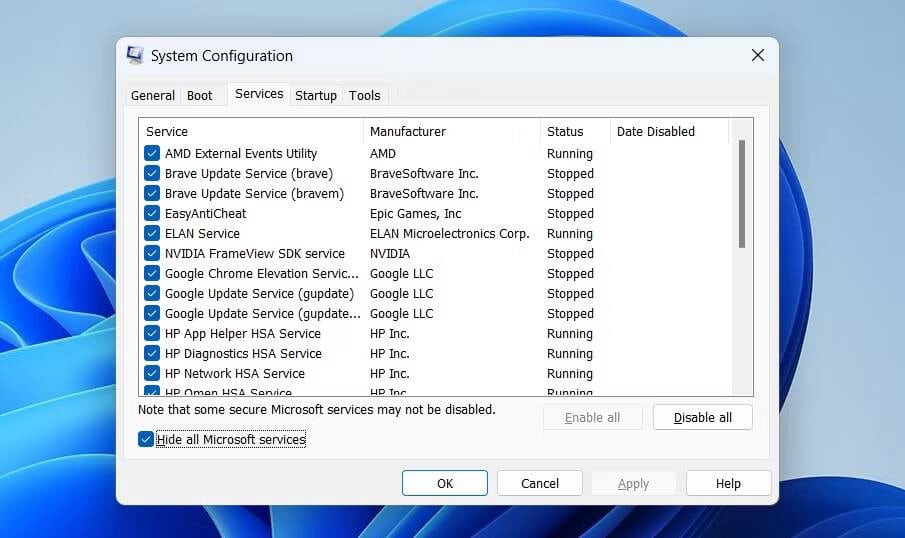Disable the ELAN Service checkbox
Image resolution: width=905 pixels, height=538 pixels.
[152, 233]
